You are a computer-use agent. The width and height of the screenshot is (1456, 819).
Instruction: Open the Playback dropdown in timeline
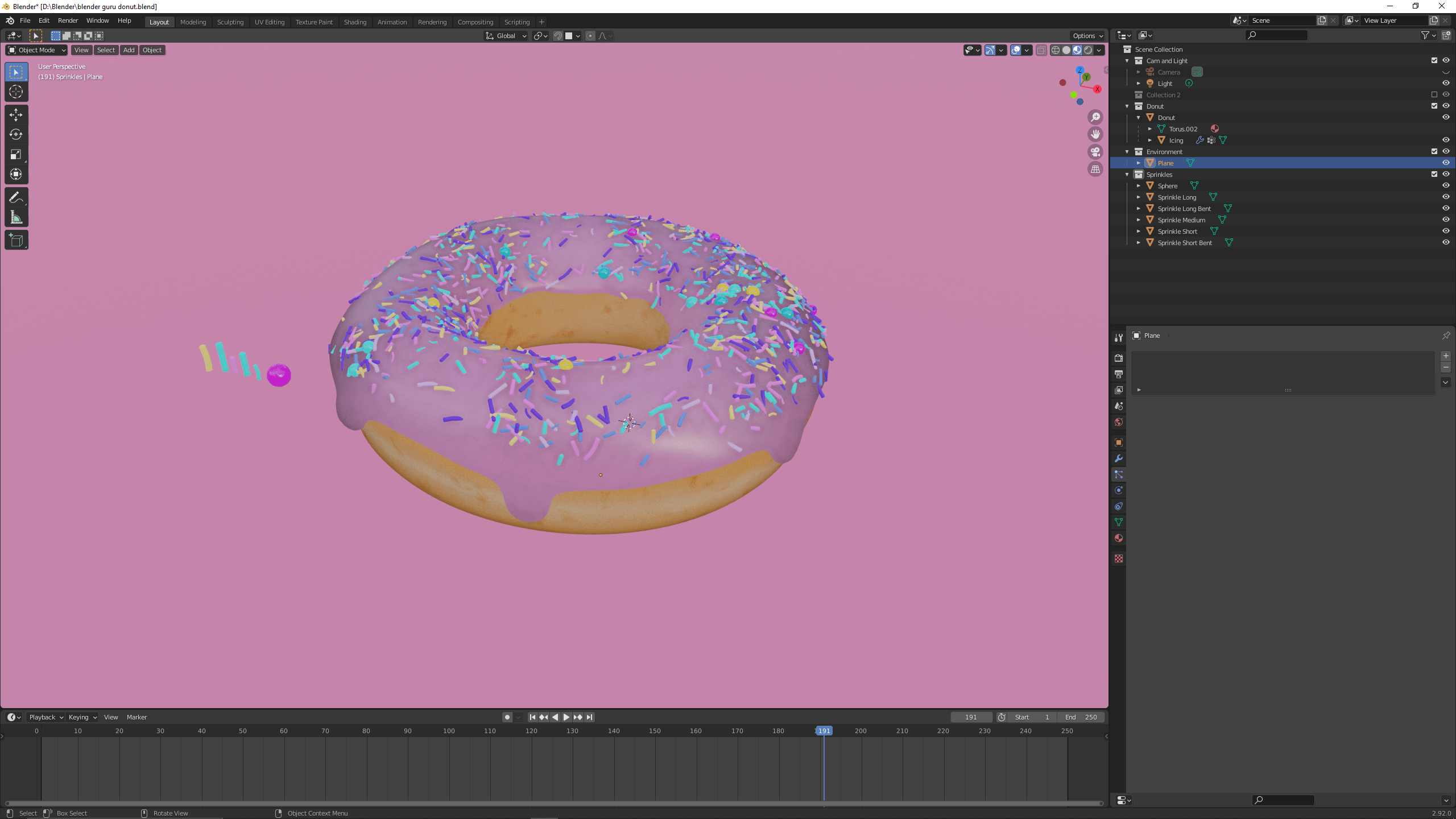point(45,717)
